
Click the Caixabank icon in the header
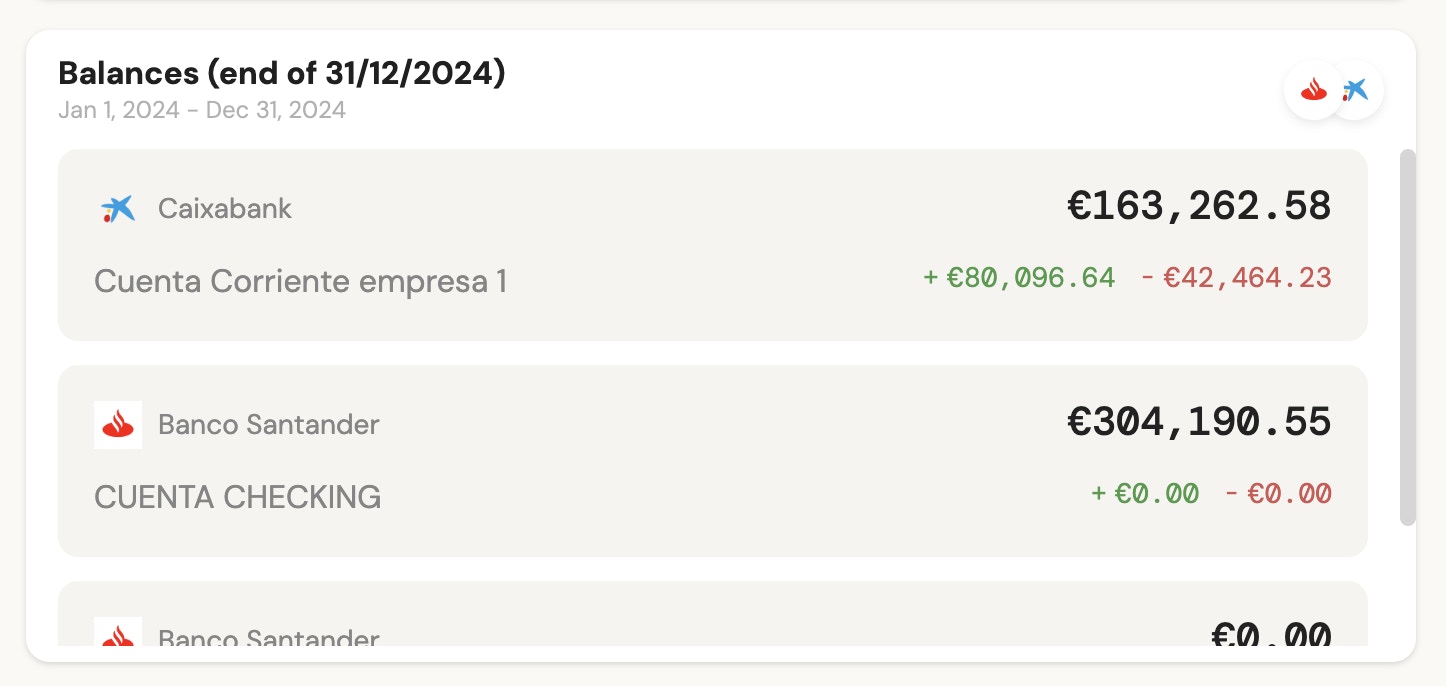pos(1356,91)
